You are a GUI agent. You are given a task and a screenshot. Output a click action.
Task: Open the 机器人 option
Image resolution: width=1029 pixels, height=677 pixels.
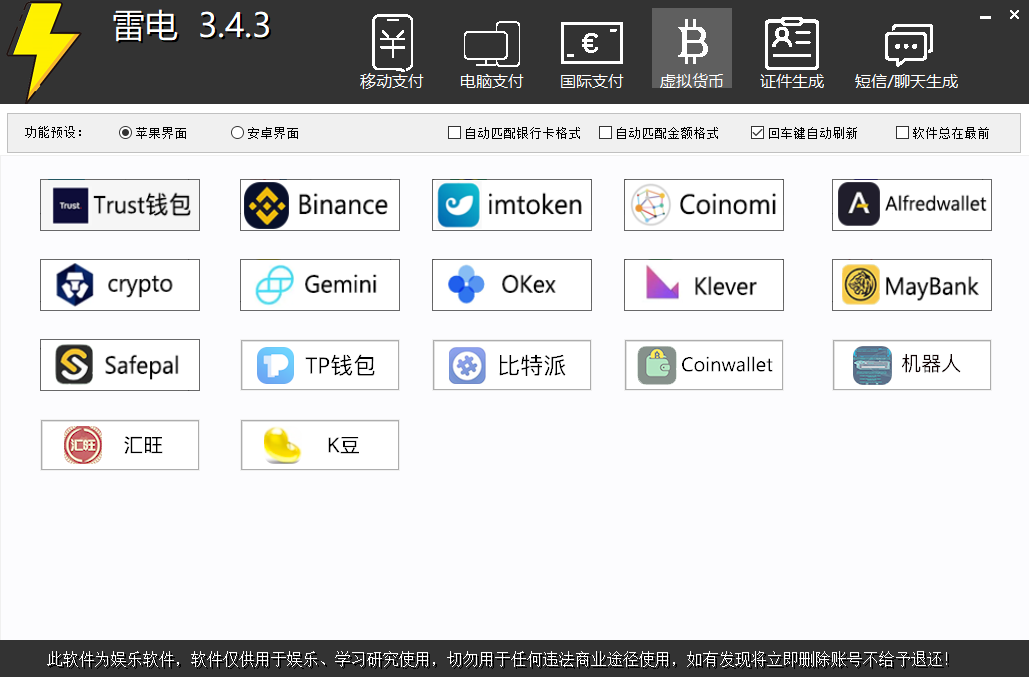[x=912, y=365]
